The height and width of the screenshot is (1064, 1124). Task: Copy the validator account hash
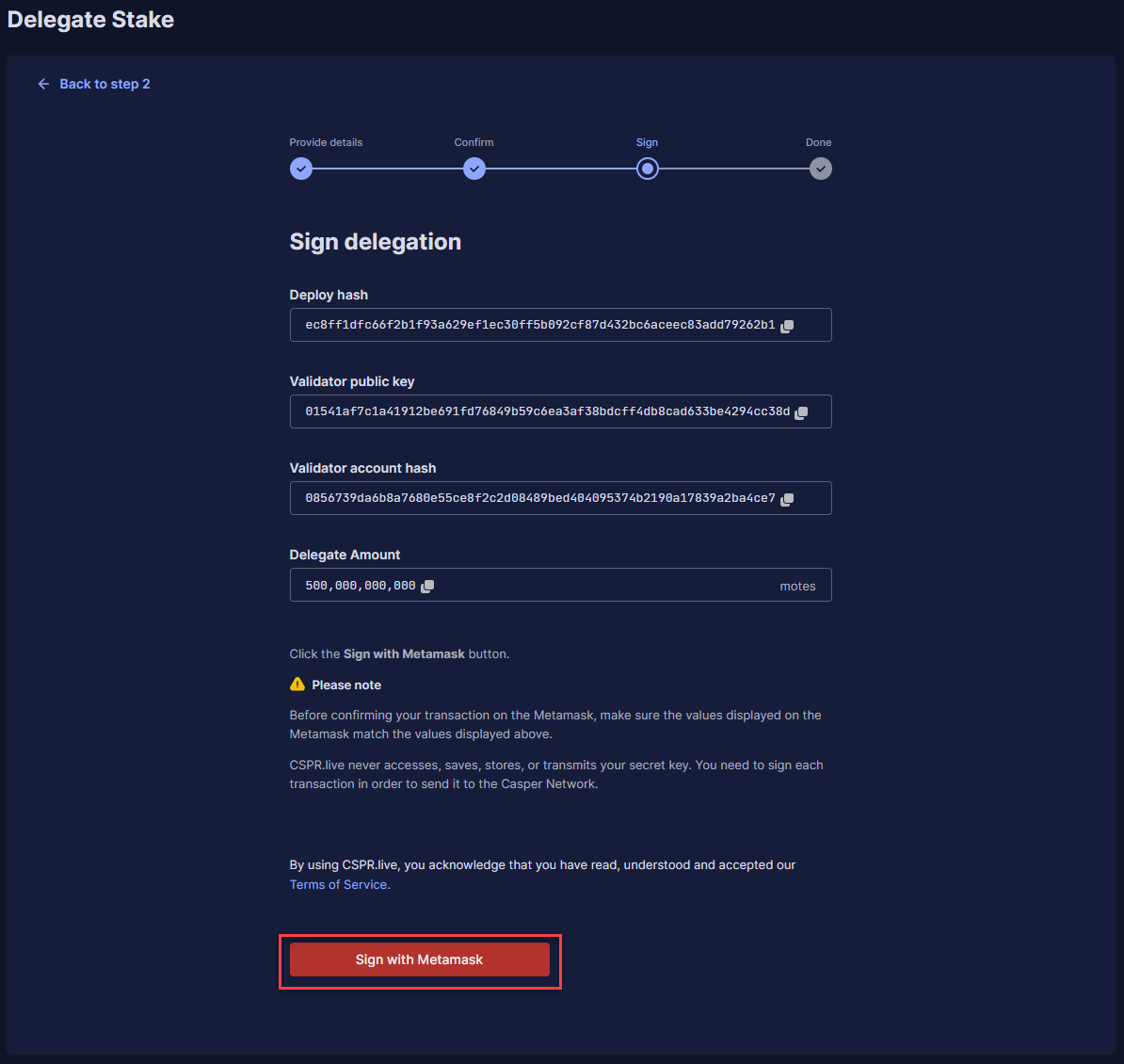787,499
